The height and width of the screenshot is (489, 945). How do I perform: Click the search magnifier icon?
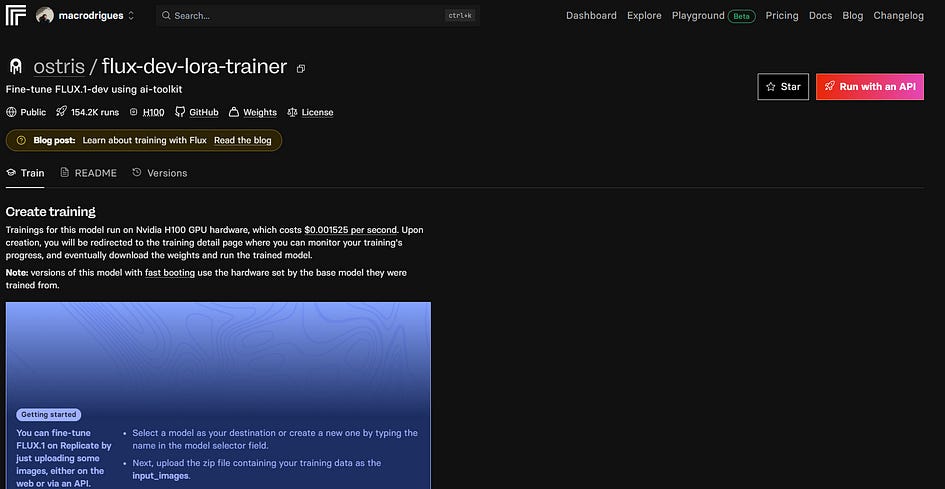(166, 16)
